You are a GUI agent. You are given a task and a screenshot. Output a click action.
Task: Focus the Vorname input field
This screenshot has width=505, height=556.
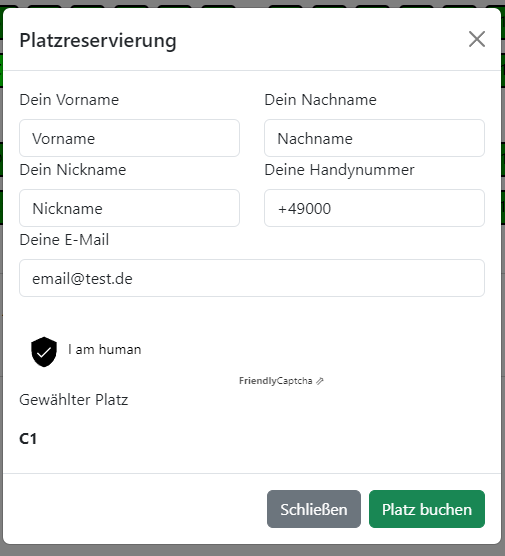(x=129, y=138)
